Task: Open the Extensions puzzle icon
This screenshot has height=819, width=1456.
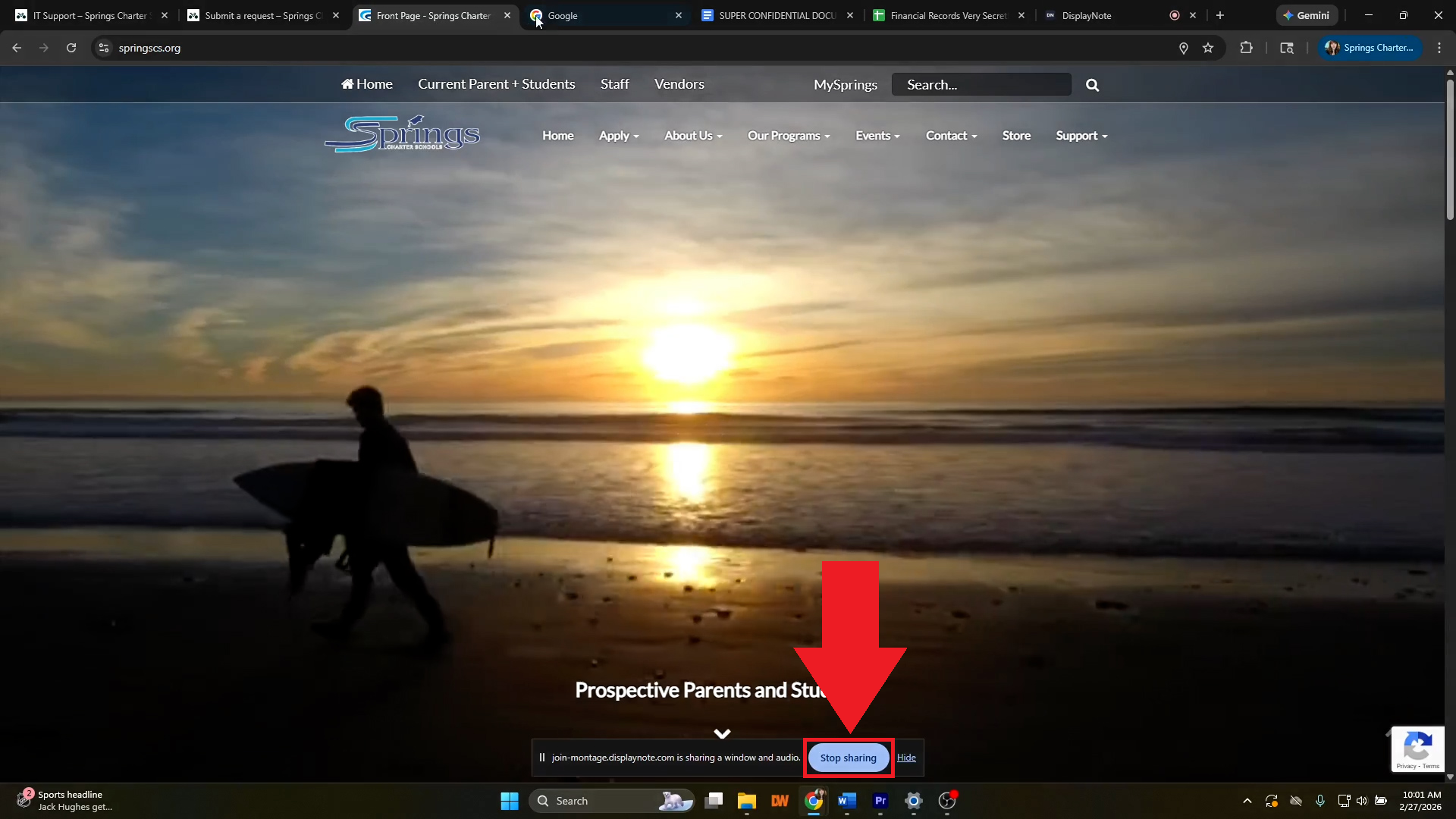Action: pyautogui.click(x=1246, y=48)
